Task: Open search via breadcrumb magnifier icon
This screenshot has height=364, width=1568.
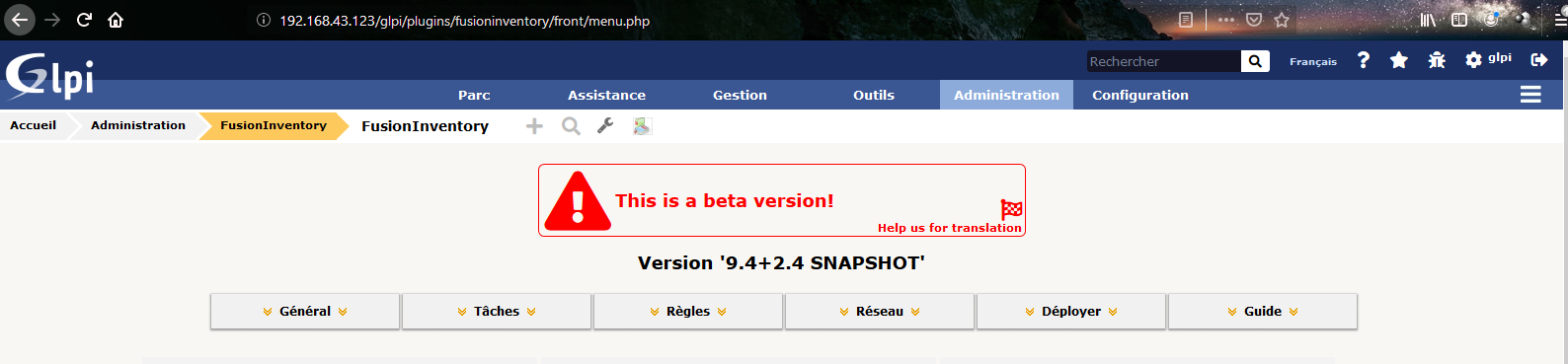Action: pos(571,126)
